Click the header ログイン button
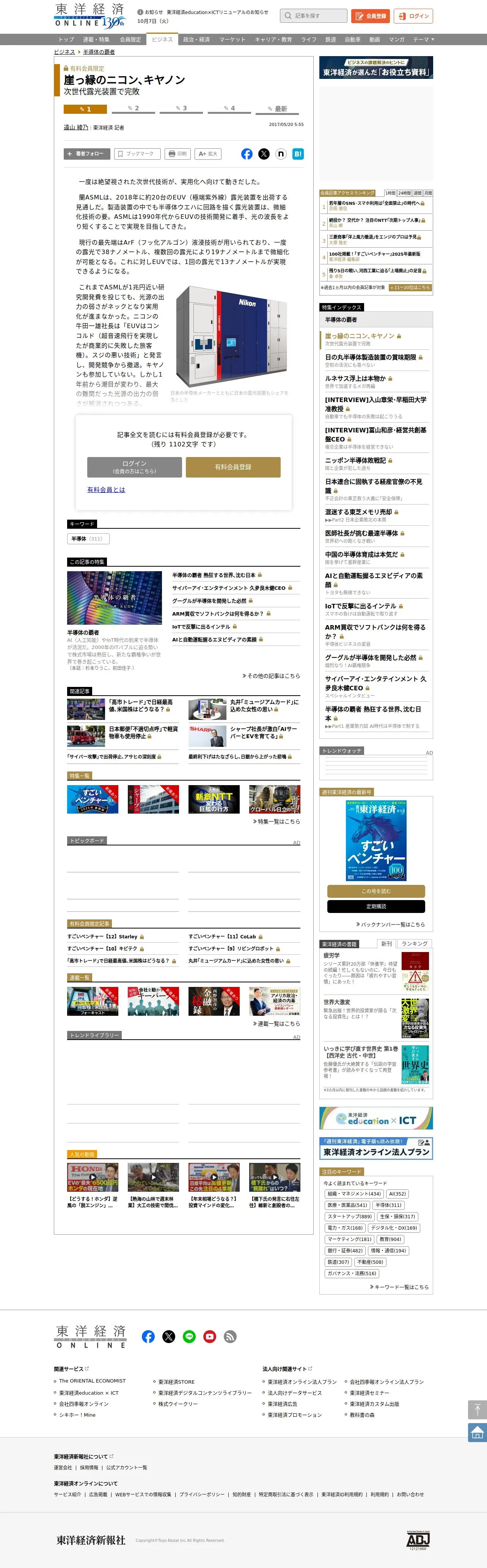Screen dimensions: 487x1568 point(413,16)
